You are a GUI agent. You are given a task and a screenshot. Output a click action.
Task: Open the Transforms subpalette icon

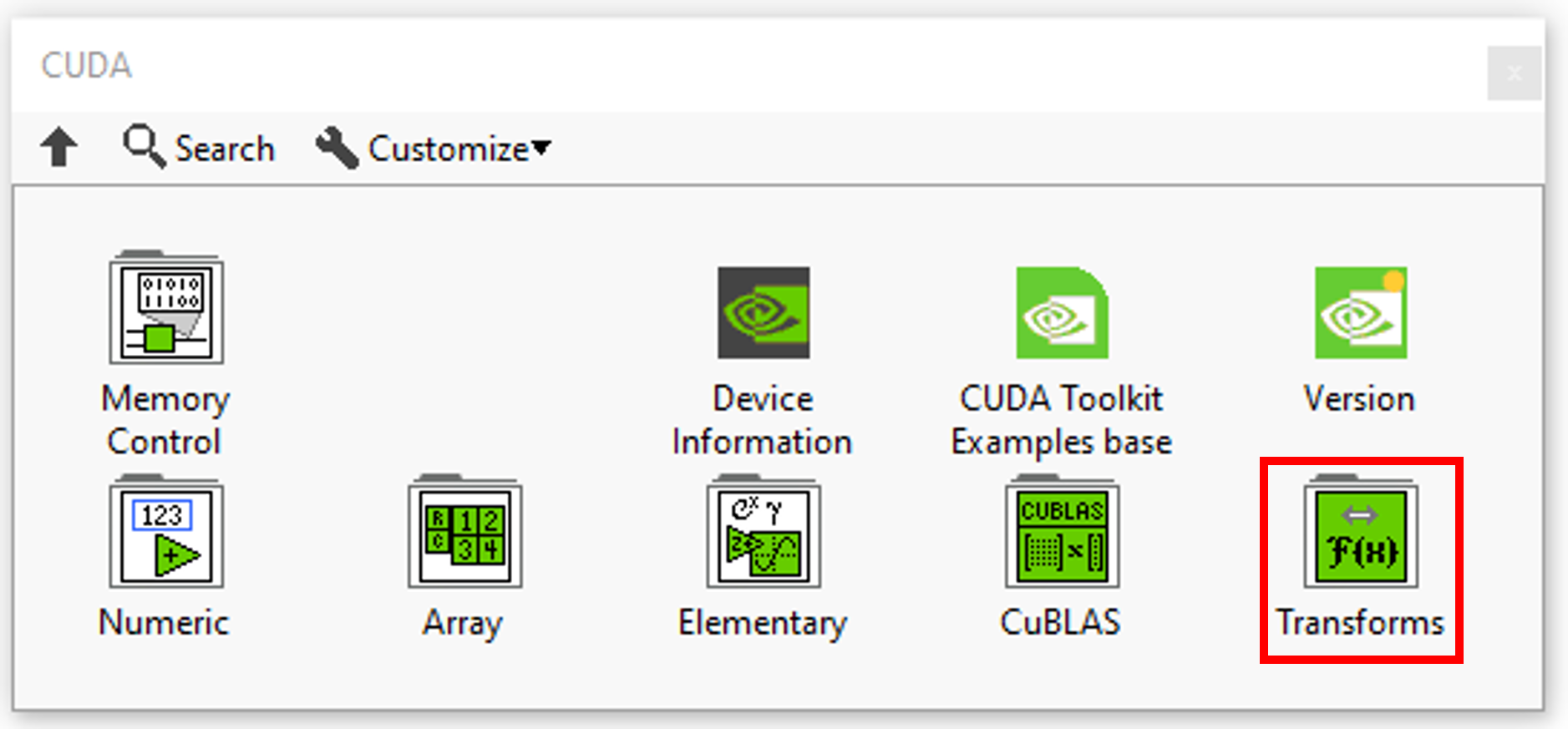click(1360, 535)
